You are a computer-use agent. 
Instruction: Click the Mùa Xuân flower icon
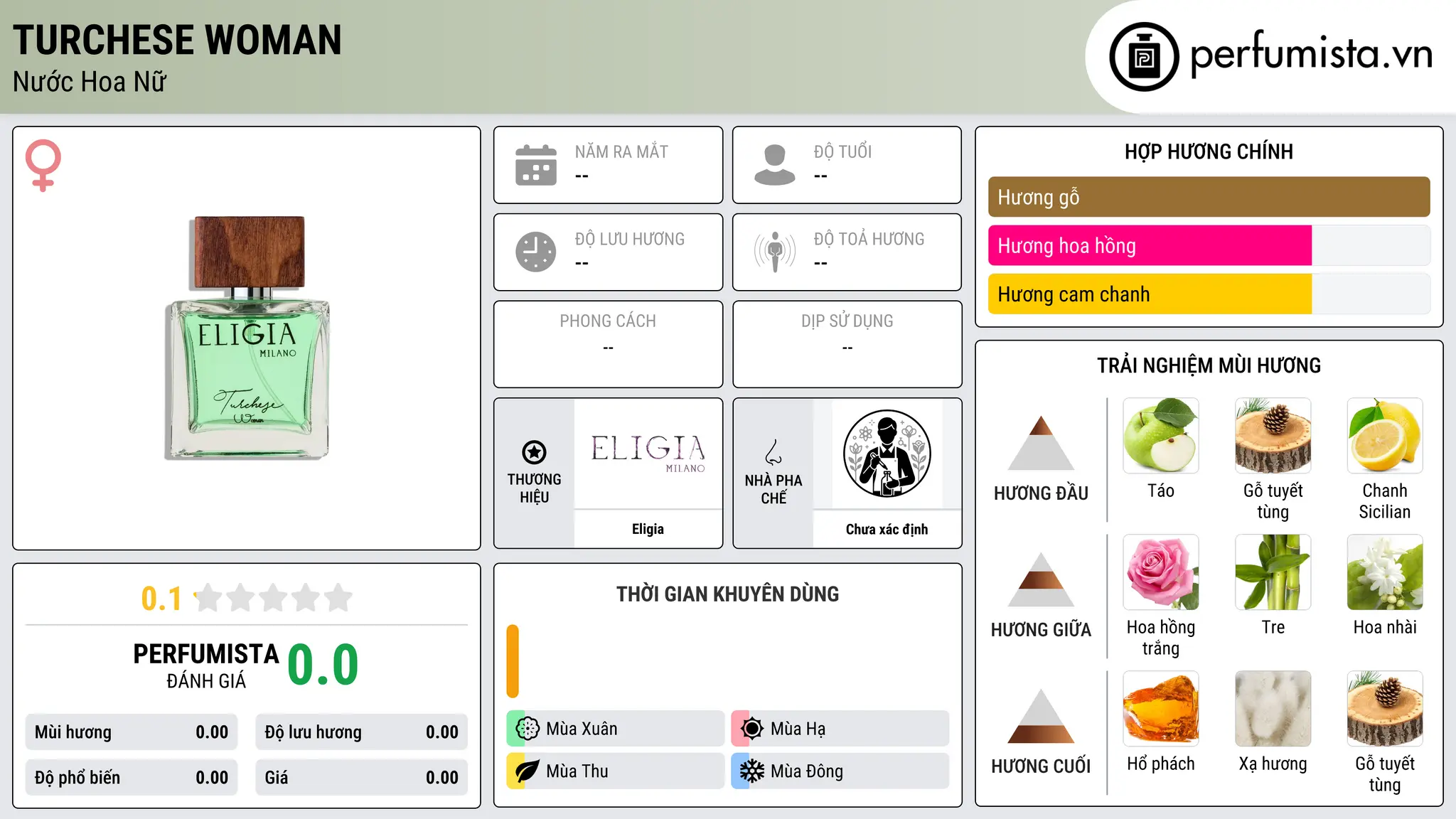click(x=528, y=729)
